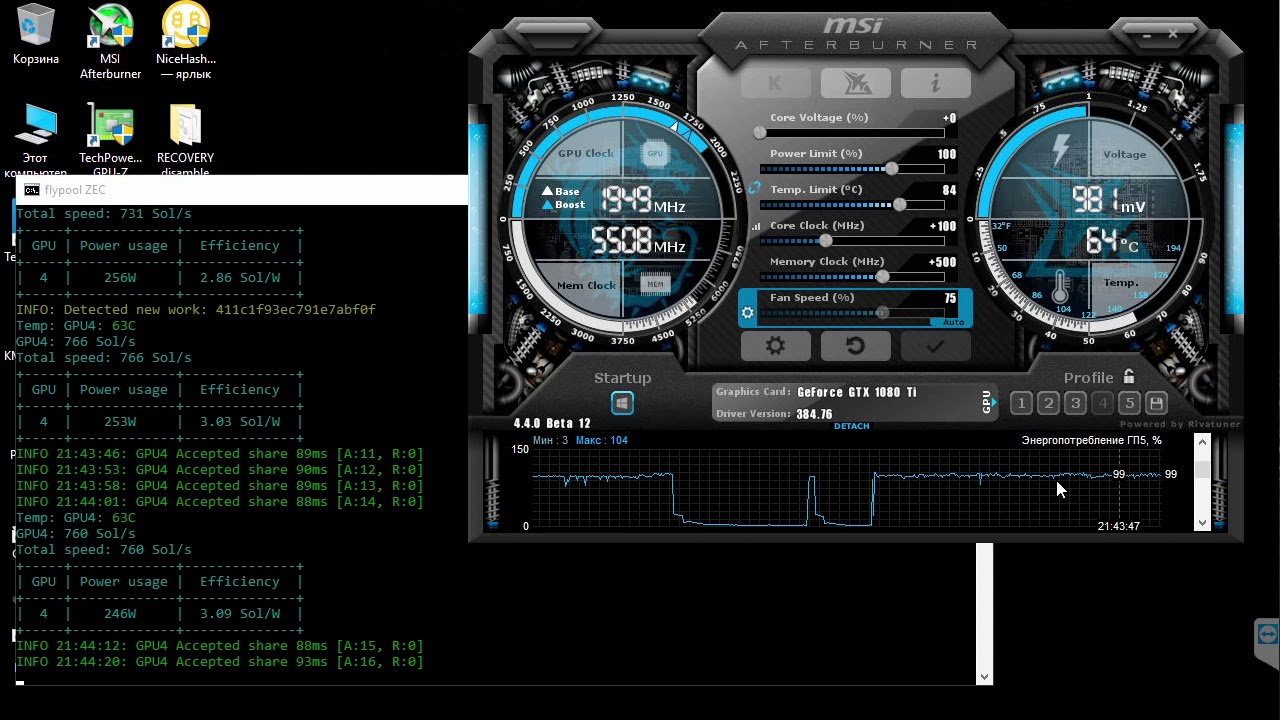Reset overclock settings with the reset arrow
Screen dimensions: 1280x720
point(855,345)
